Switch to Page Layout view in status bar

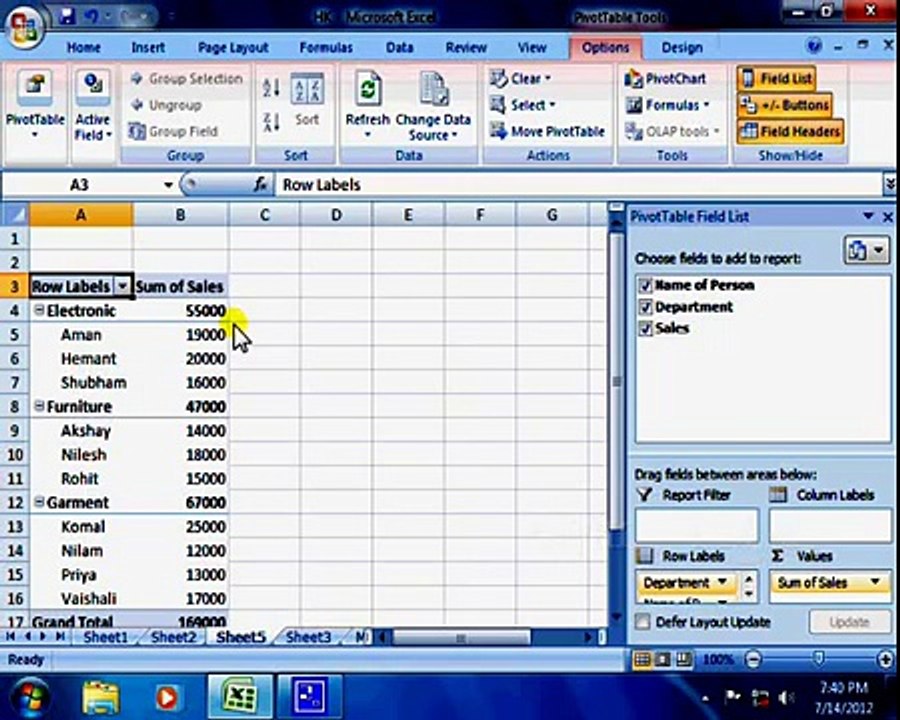pyautogui.click(x=663, y=660)
